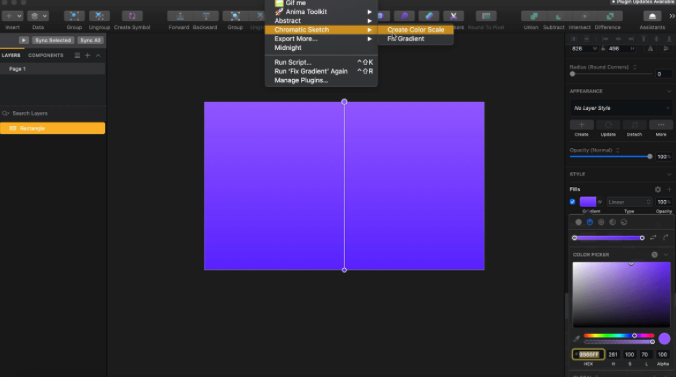Click the Sync Selected button
This screenshot has width=676, height=377.
pos(53,40)
